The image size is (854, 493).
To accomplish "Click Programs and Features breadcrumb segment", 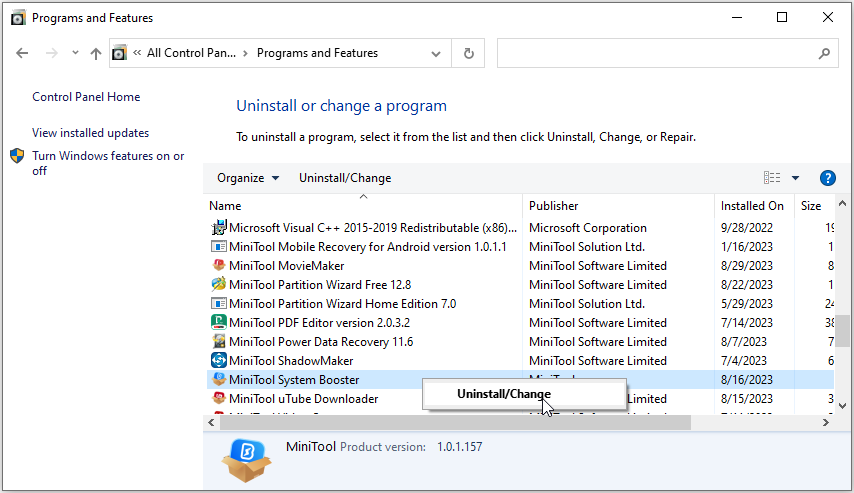I will pyautogui.click(x=317, y=53).
